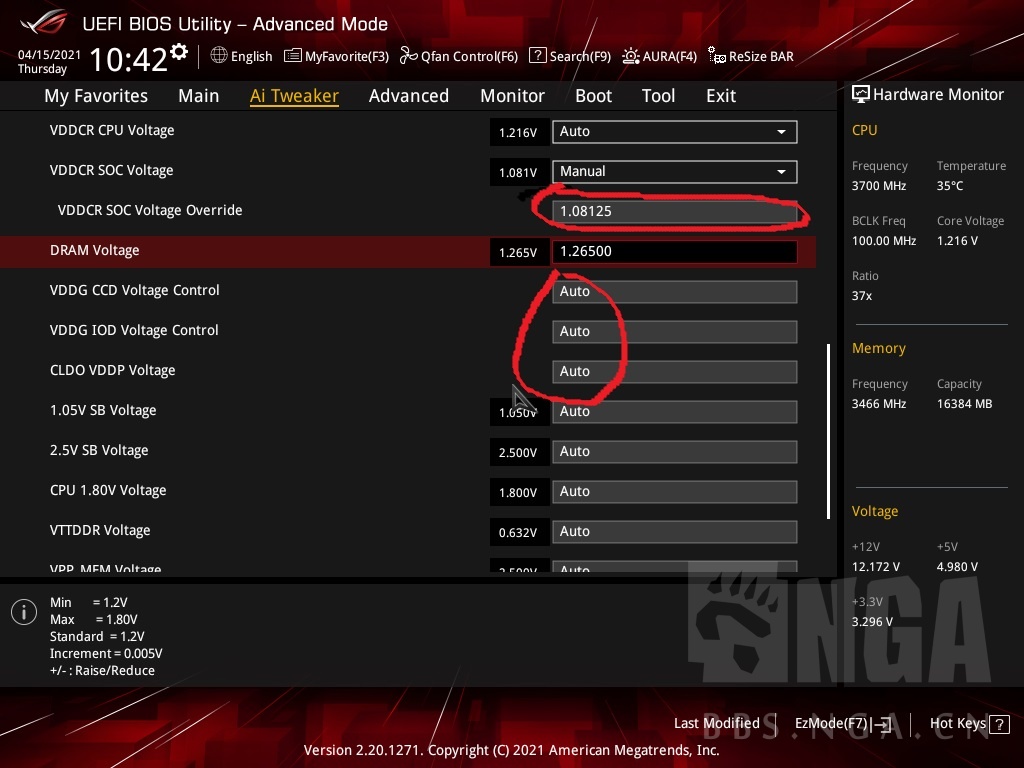Switch to the Advanced tab
The image size is (1024, 768).
tap(409, 96)
